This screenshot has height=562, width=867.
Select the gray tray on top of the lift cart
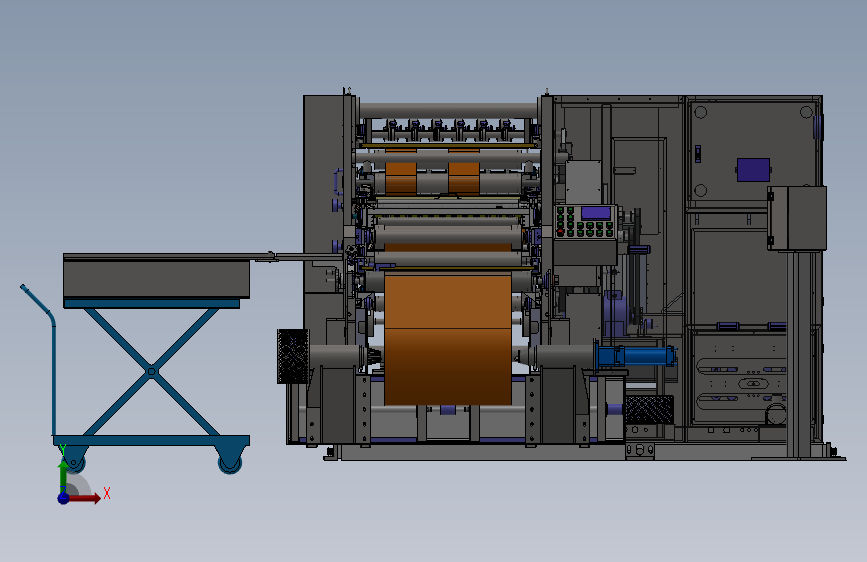click(156, 276)
